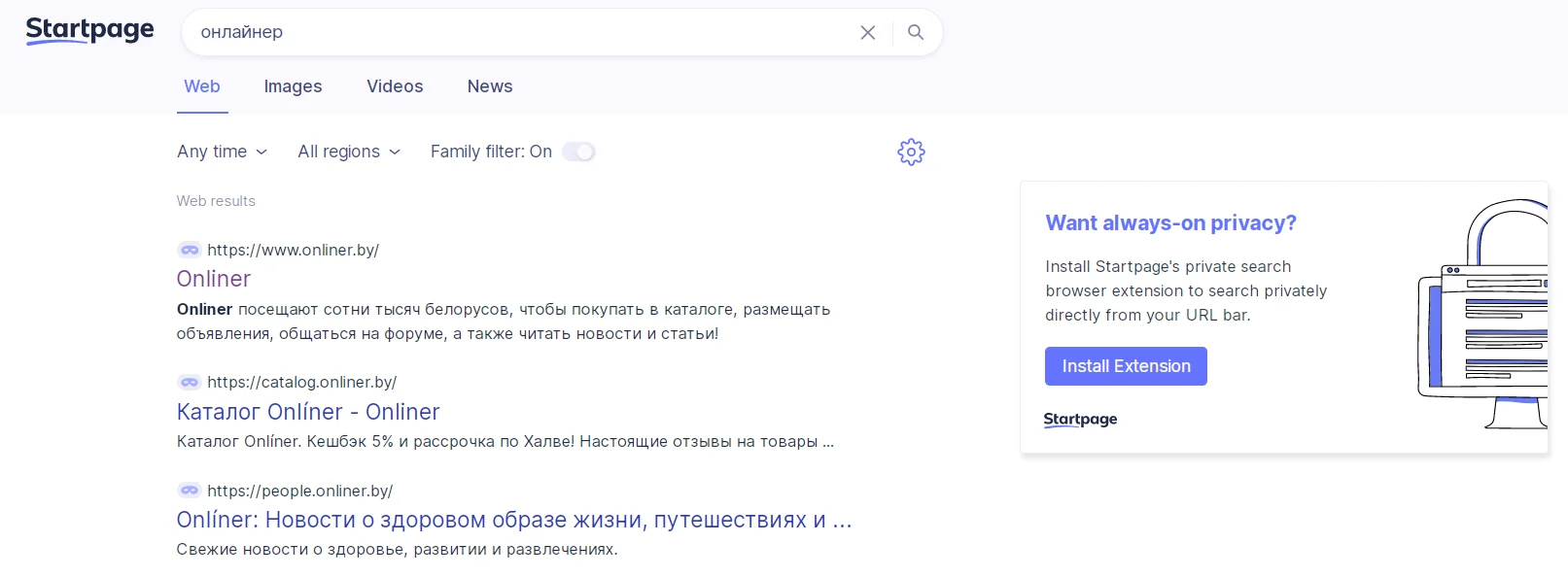The width and height of the screenshot is (1568, 577).
Task: Switch to the Images tab
Action: [x=293, y=86]
